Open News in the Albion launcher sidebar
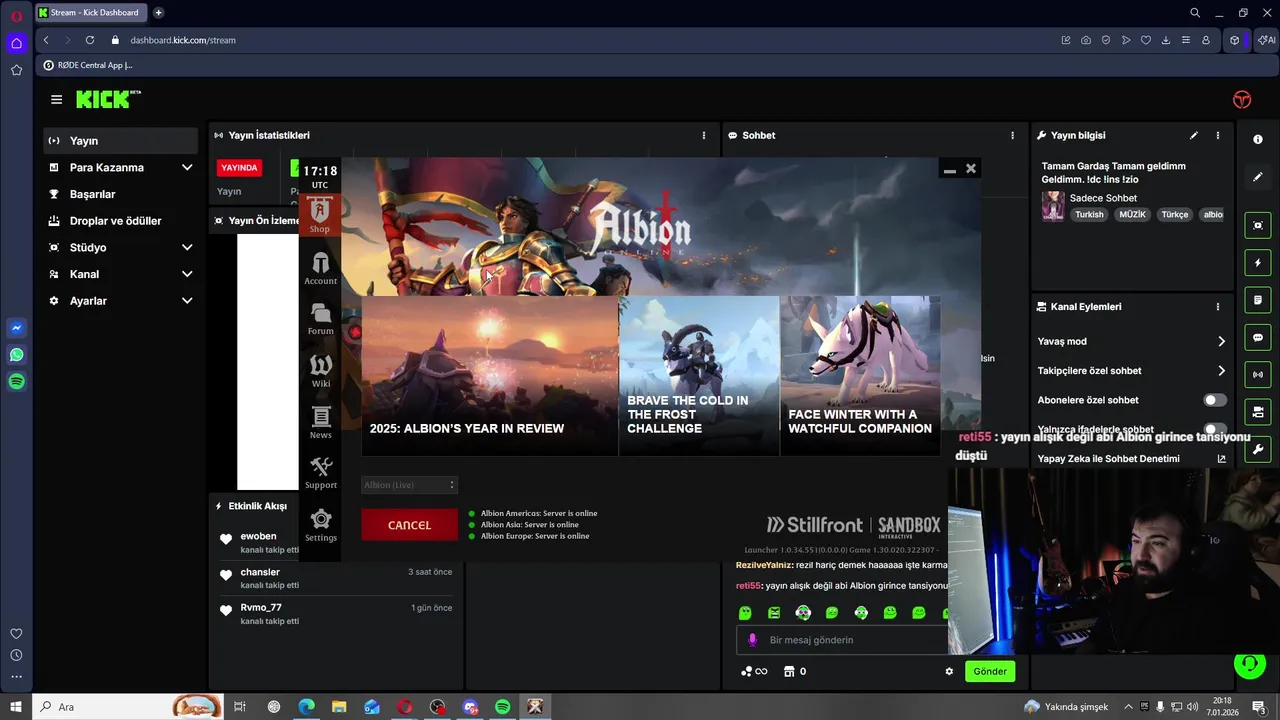The height and width of the screenshot is (720, 1280). click(x=320, y=422)
